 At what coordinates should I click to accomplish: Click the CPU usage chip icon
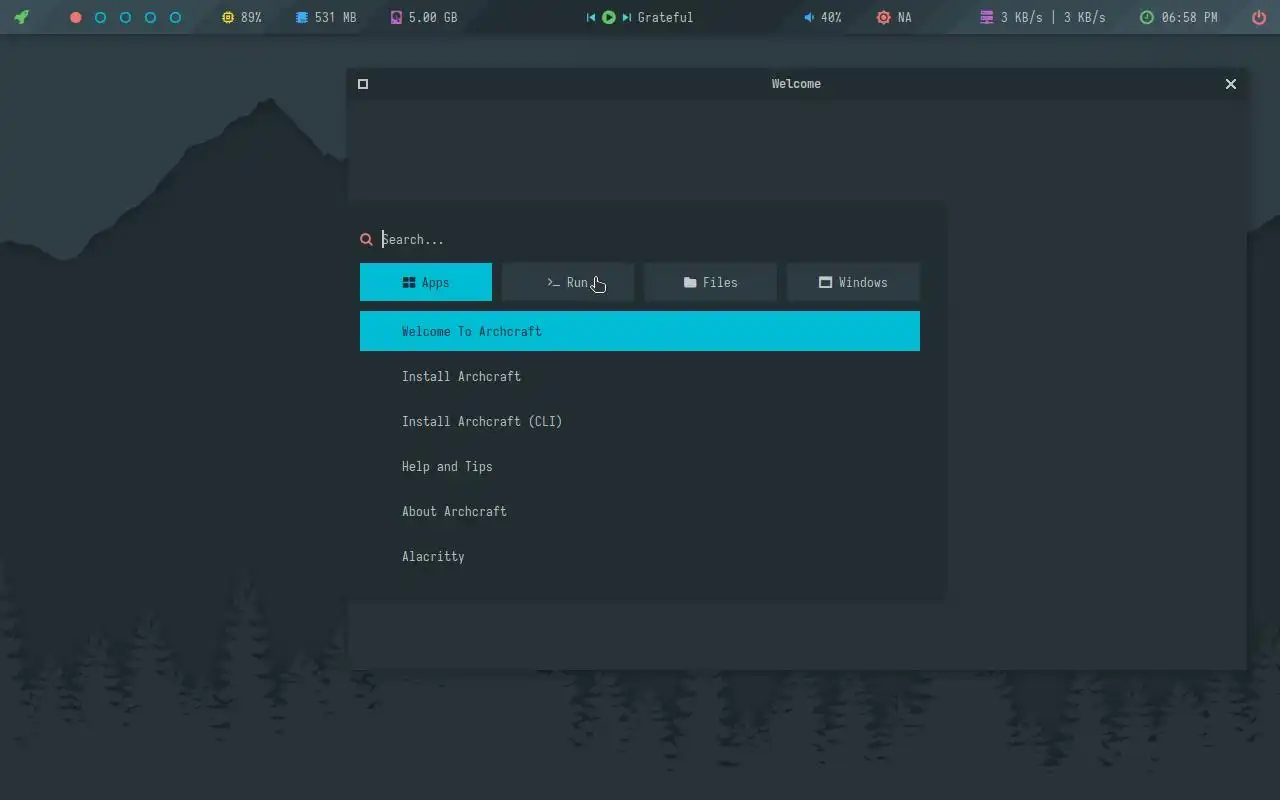228,18
